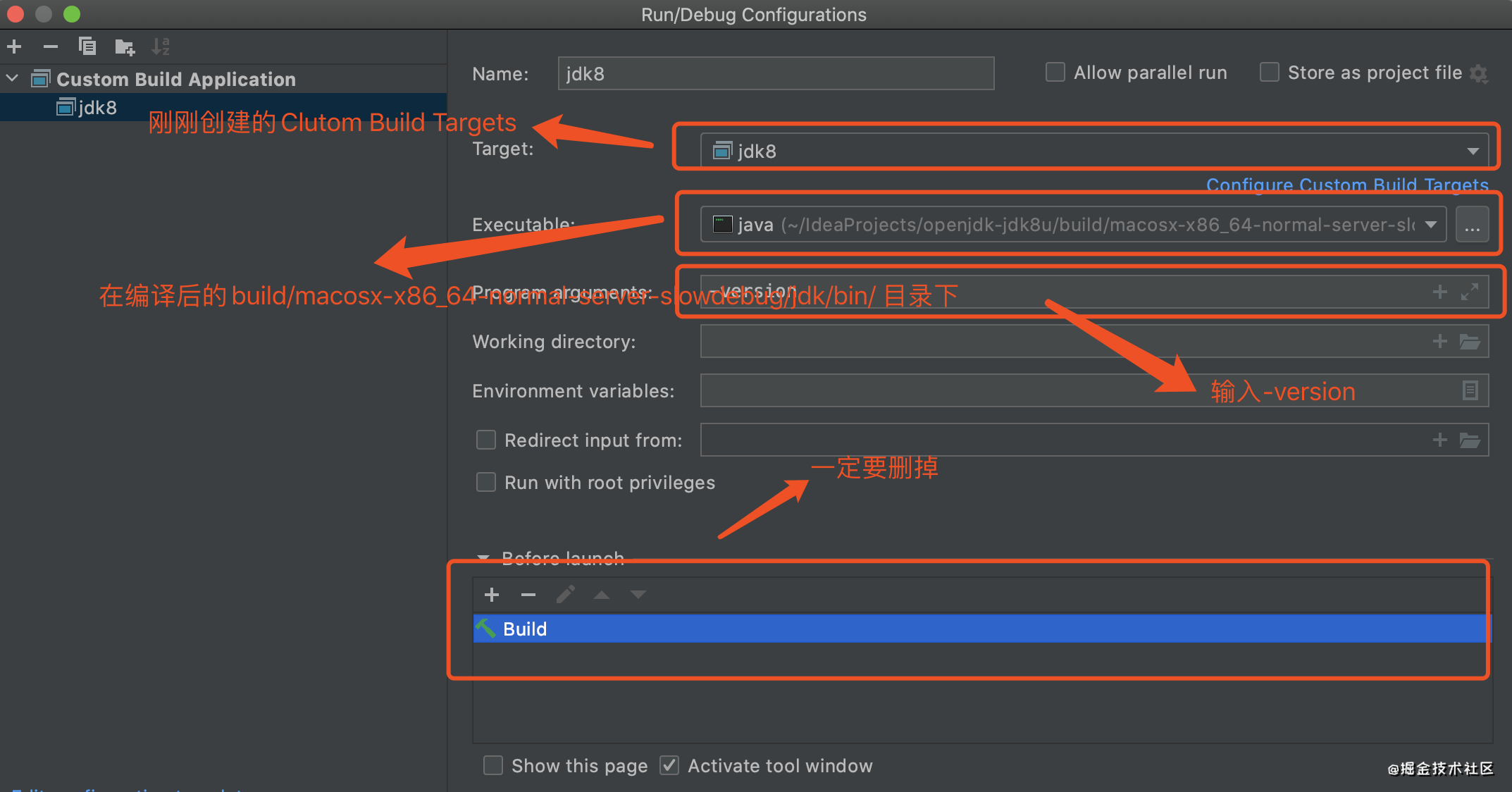
Task: Click the browse working directory folder icon
Action: (1470, 342)
